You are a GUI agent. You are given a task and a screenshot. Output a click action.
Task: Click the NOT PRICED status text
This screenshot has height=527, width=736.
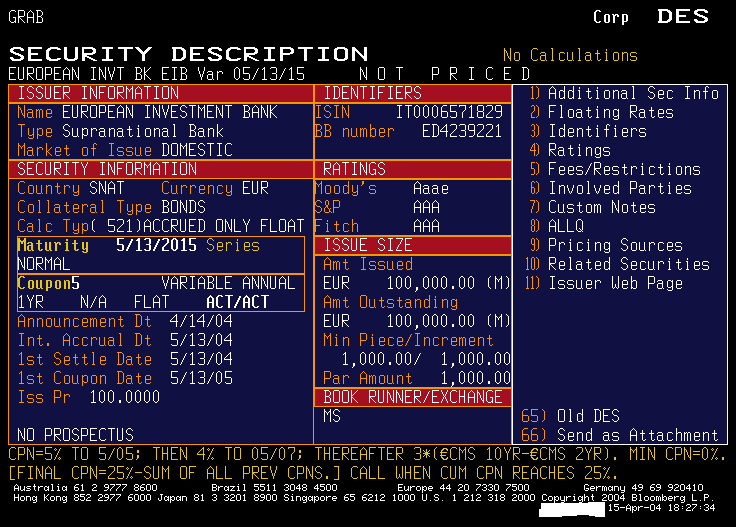(445, 74)
